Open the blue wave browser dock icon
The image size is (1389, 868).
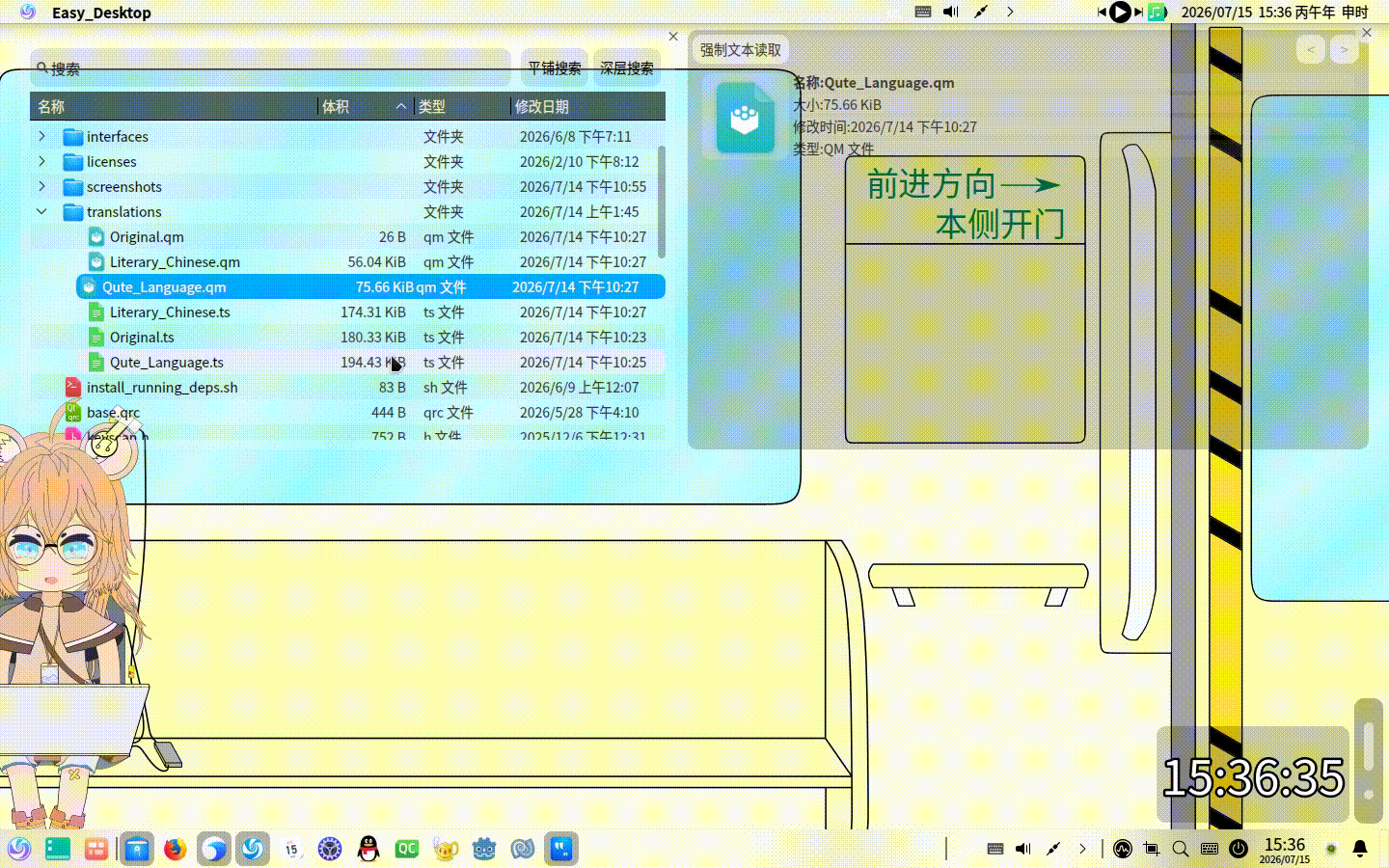(214, 849)
